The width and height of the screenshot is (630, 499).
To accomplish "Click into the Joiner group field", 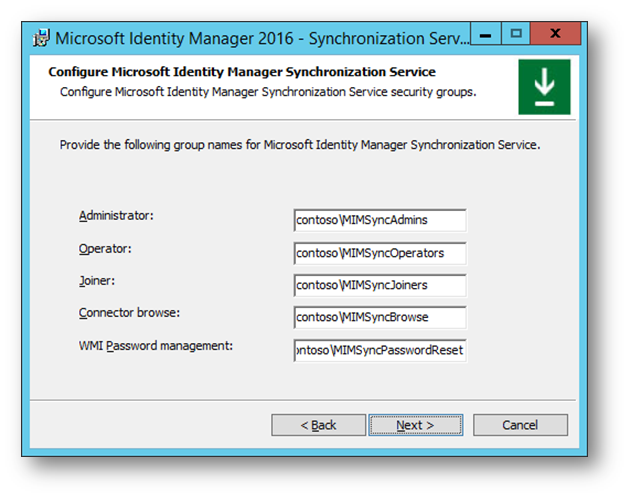I will pyautogui.click(x=380, y=285).
